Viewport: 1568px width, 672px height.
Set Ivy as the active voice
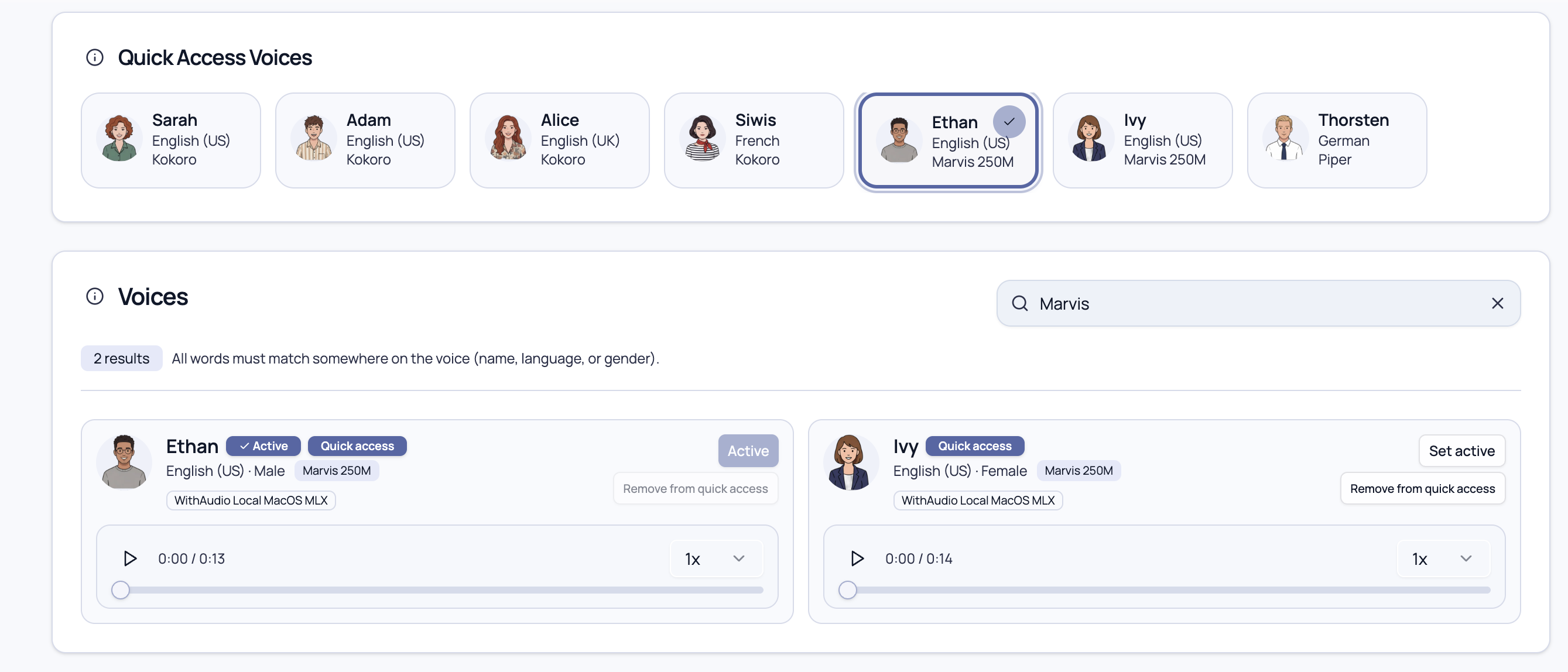pos(1461,450)
